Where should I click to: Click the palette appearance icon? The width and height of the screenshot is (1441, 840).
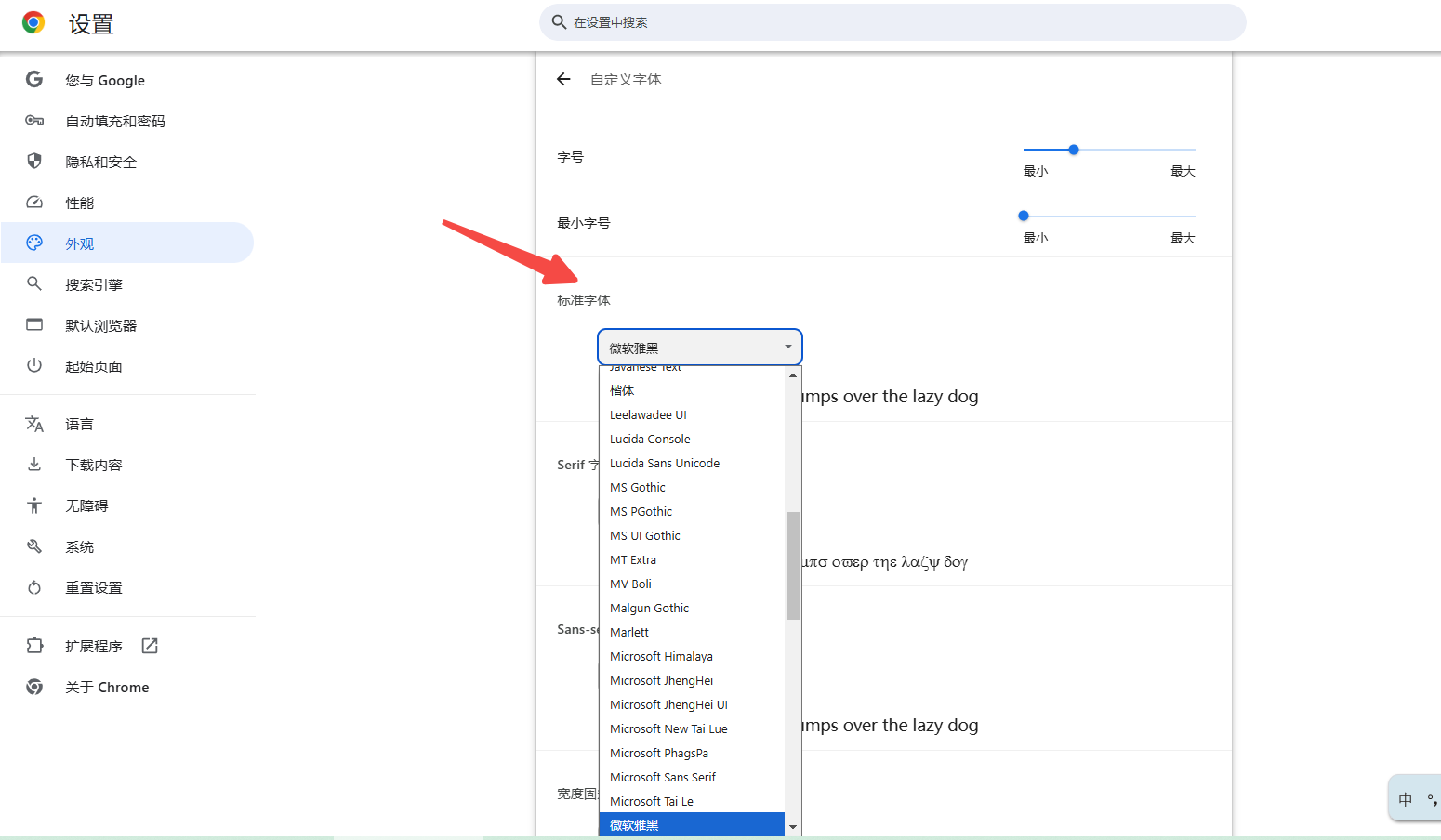(34, 243)
